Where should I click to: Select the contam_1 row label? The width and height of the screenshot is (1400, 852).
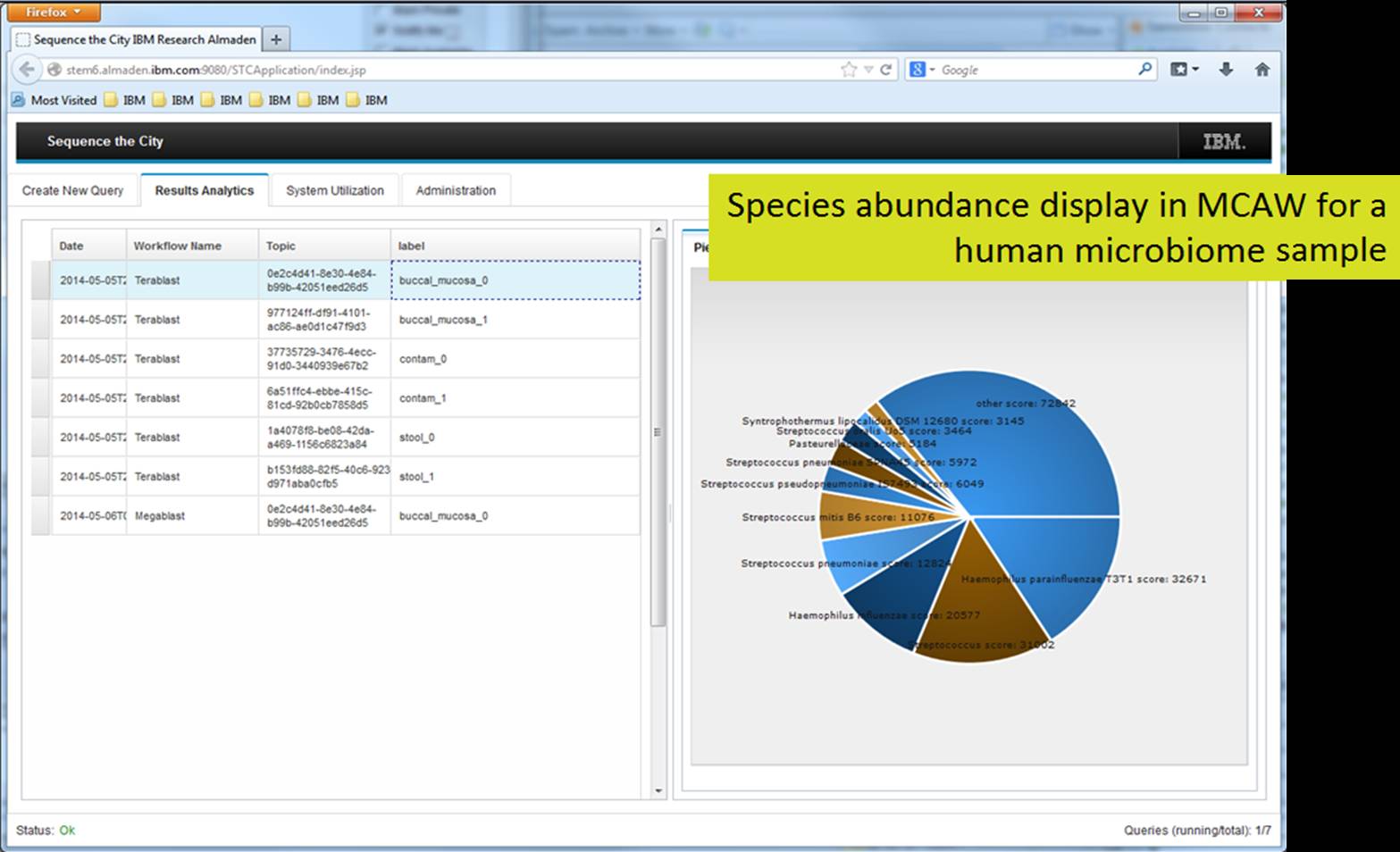(423, 398)
